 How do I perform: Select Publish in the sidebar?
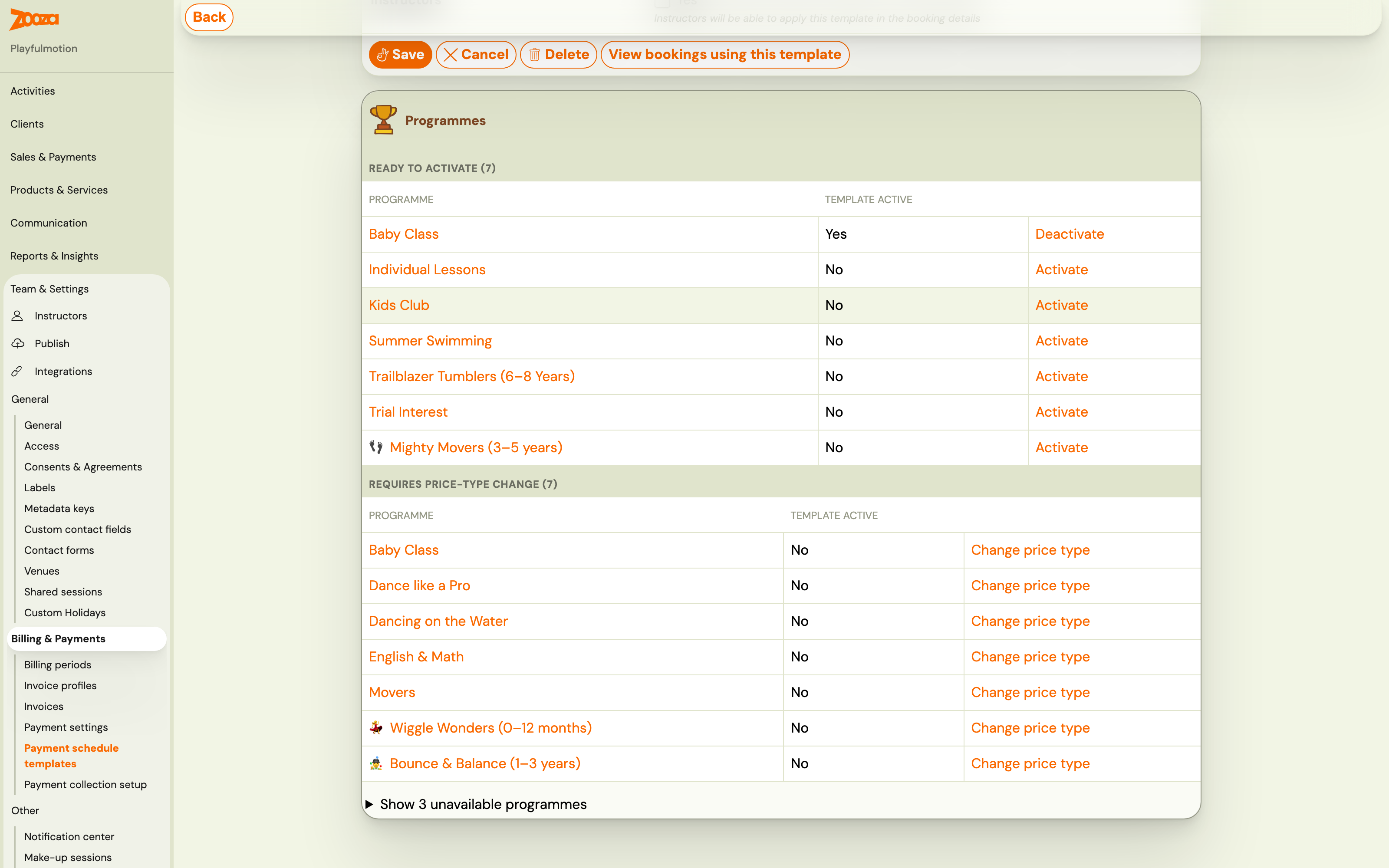(52, 343)
